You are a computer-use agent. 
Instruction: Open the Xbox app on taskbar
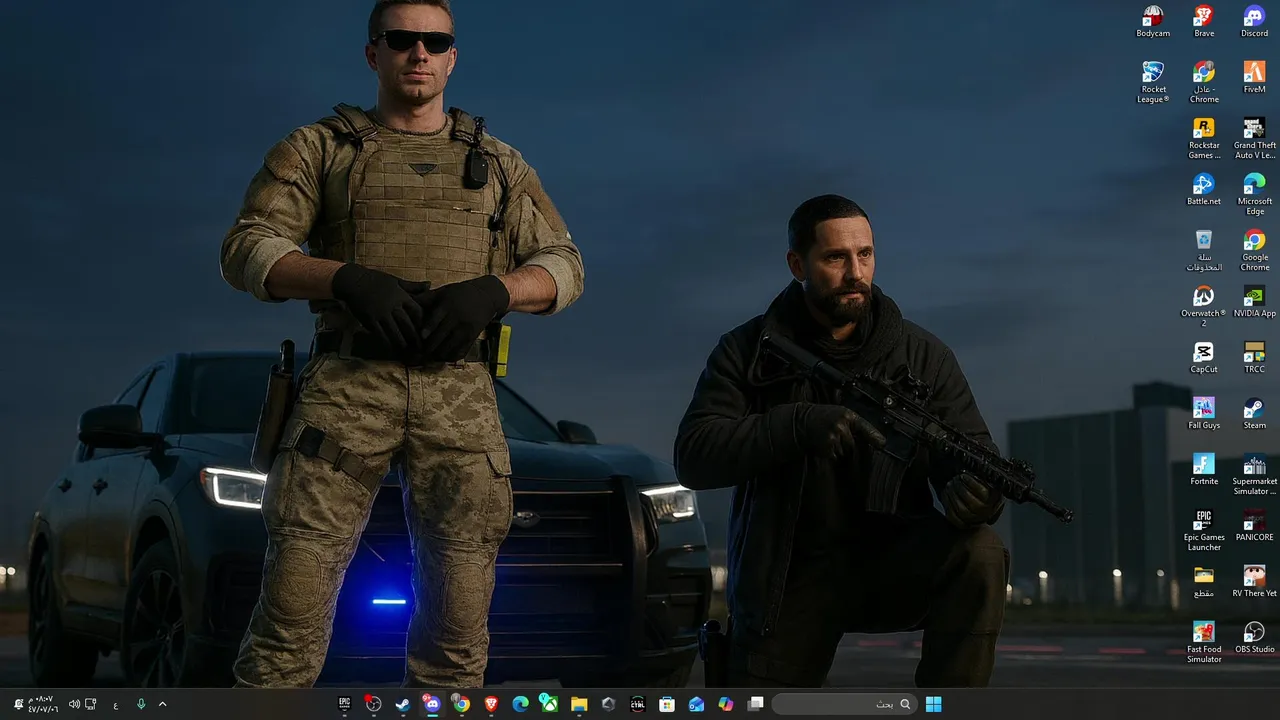coord(549,704)
